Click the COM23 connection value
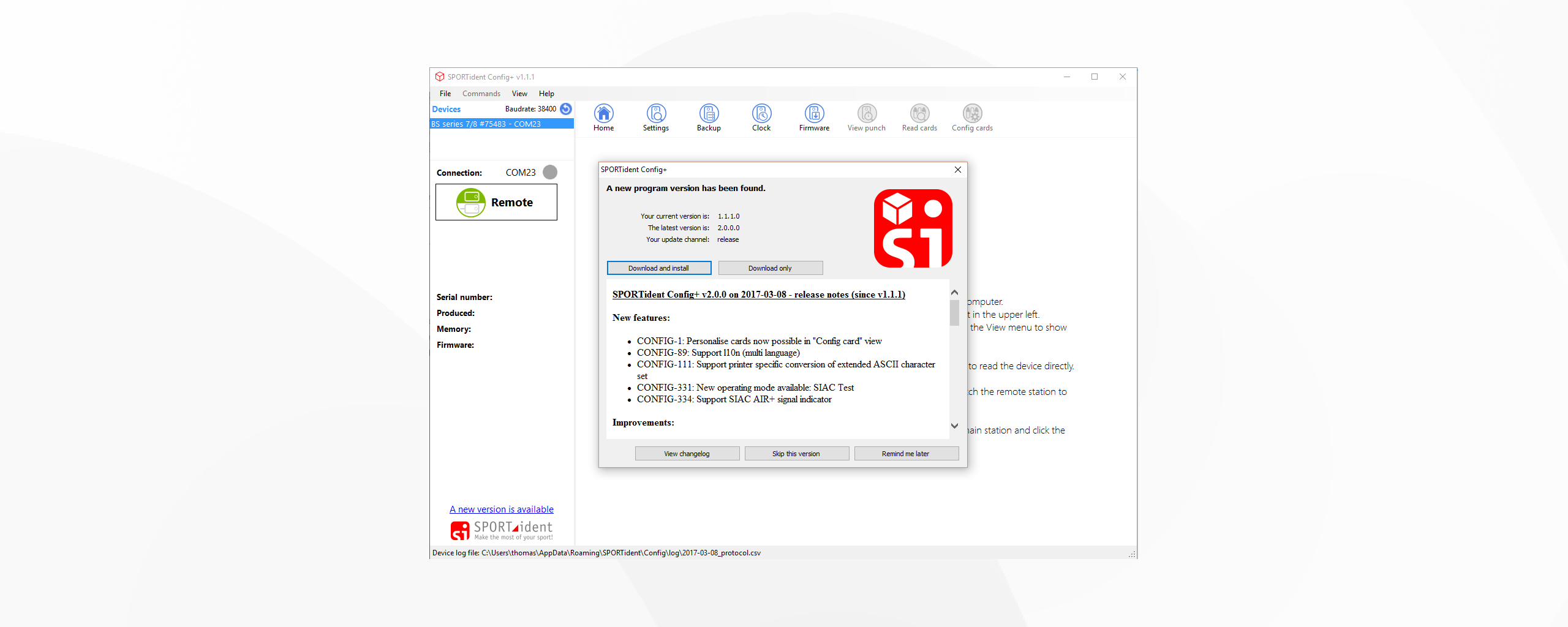The image size is (1568, 627). point(521,173)
